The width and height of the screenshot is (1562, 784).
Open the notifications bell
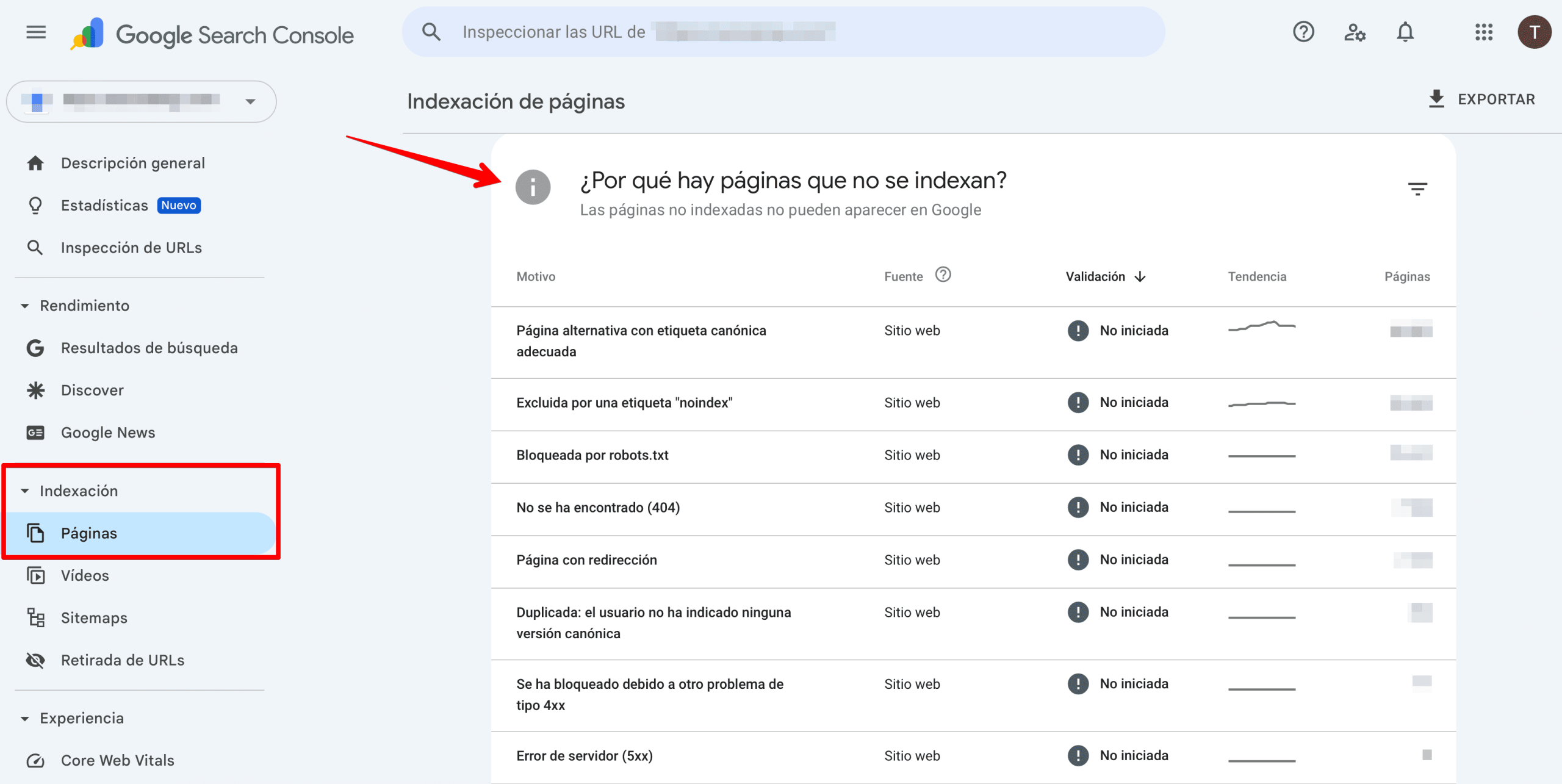pyautogui.click(x=1405, y=32)
